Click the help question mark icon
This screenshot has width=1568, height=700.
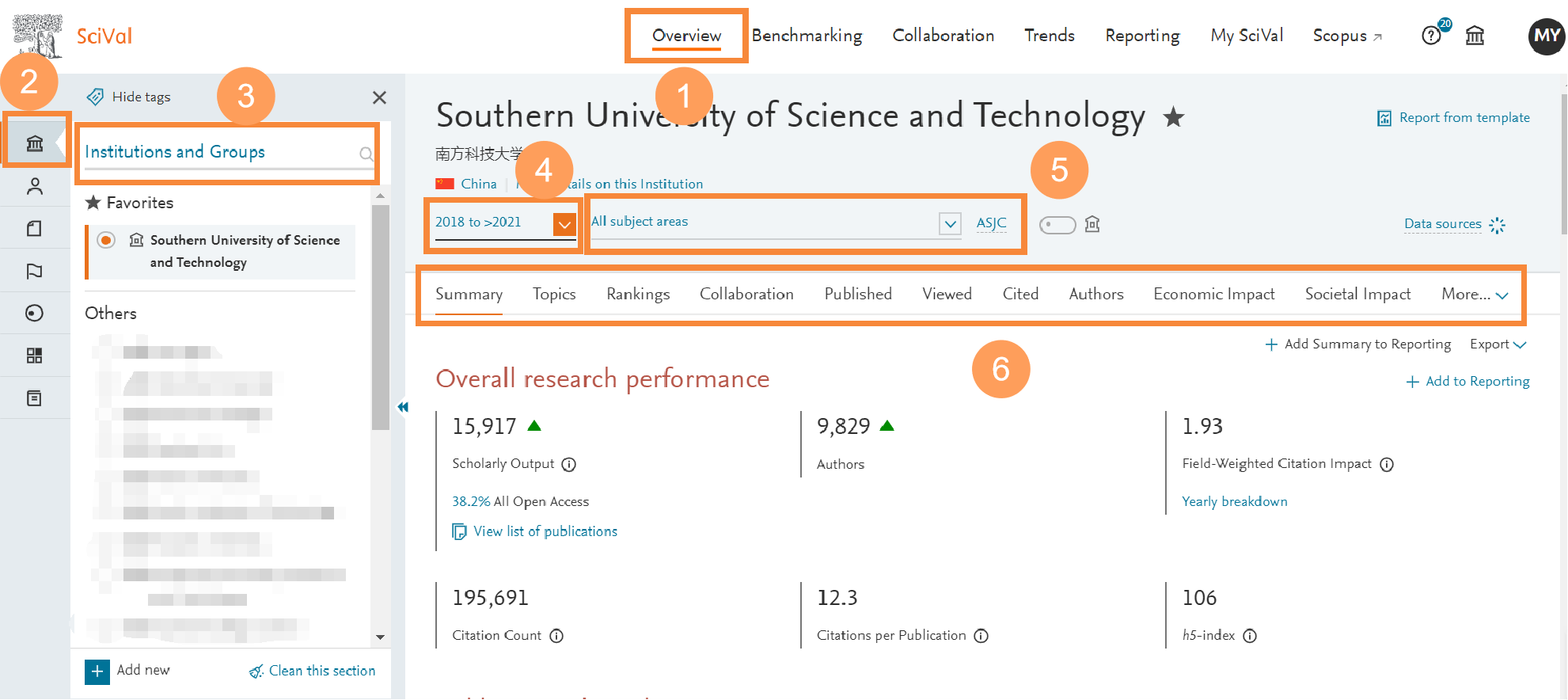tap(1431, 36)
